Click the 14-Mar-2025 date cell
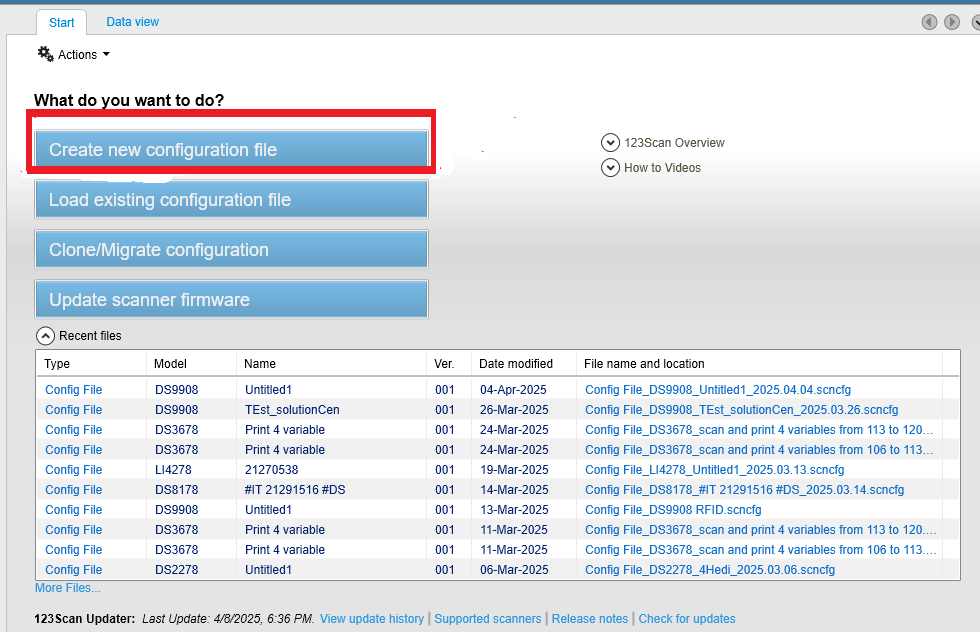The image size is (980, 632). [514, 489]
